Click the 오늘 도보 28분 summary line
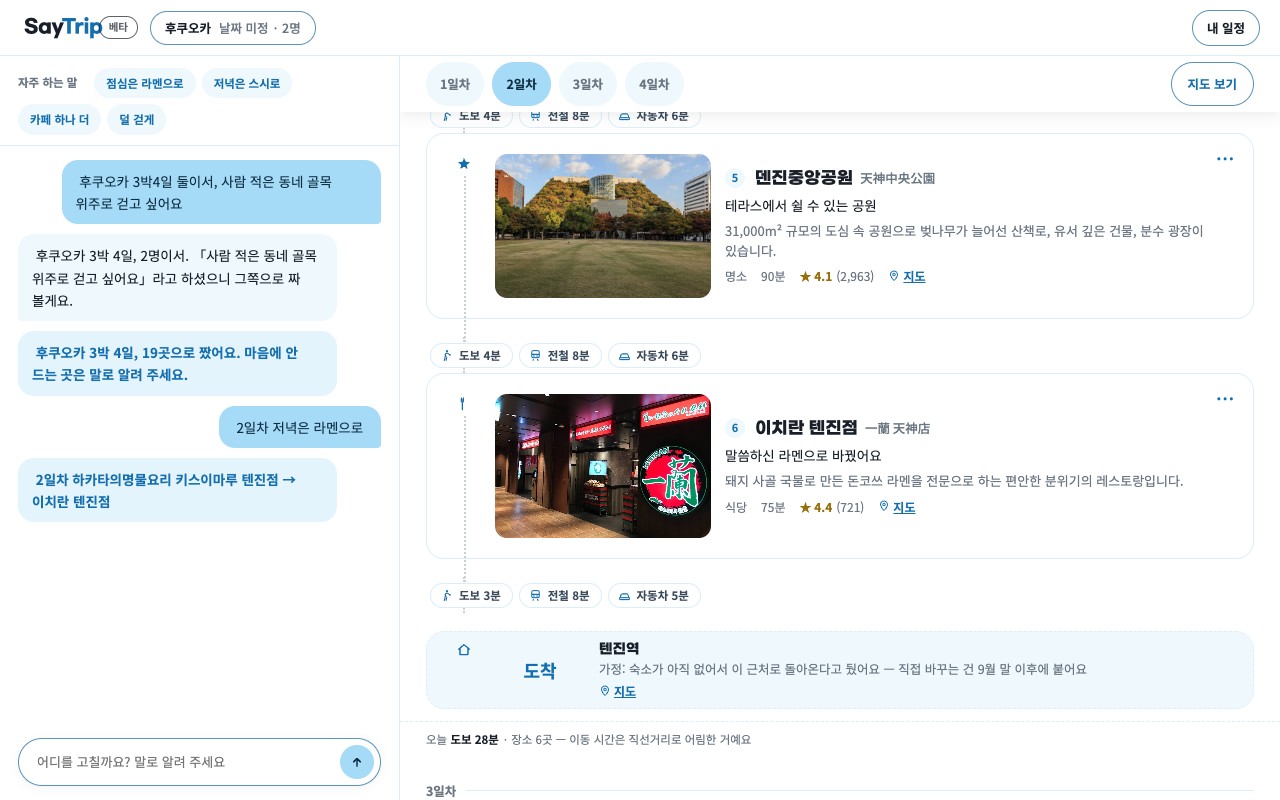This screenshot has height=800, width=1280. tap(588, 740)
